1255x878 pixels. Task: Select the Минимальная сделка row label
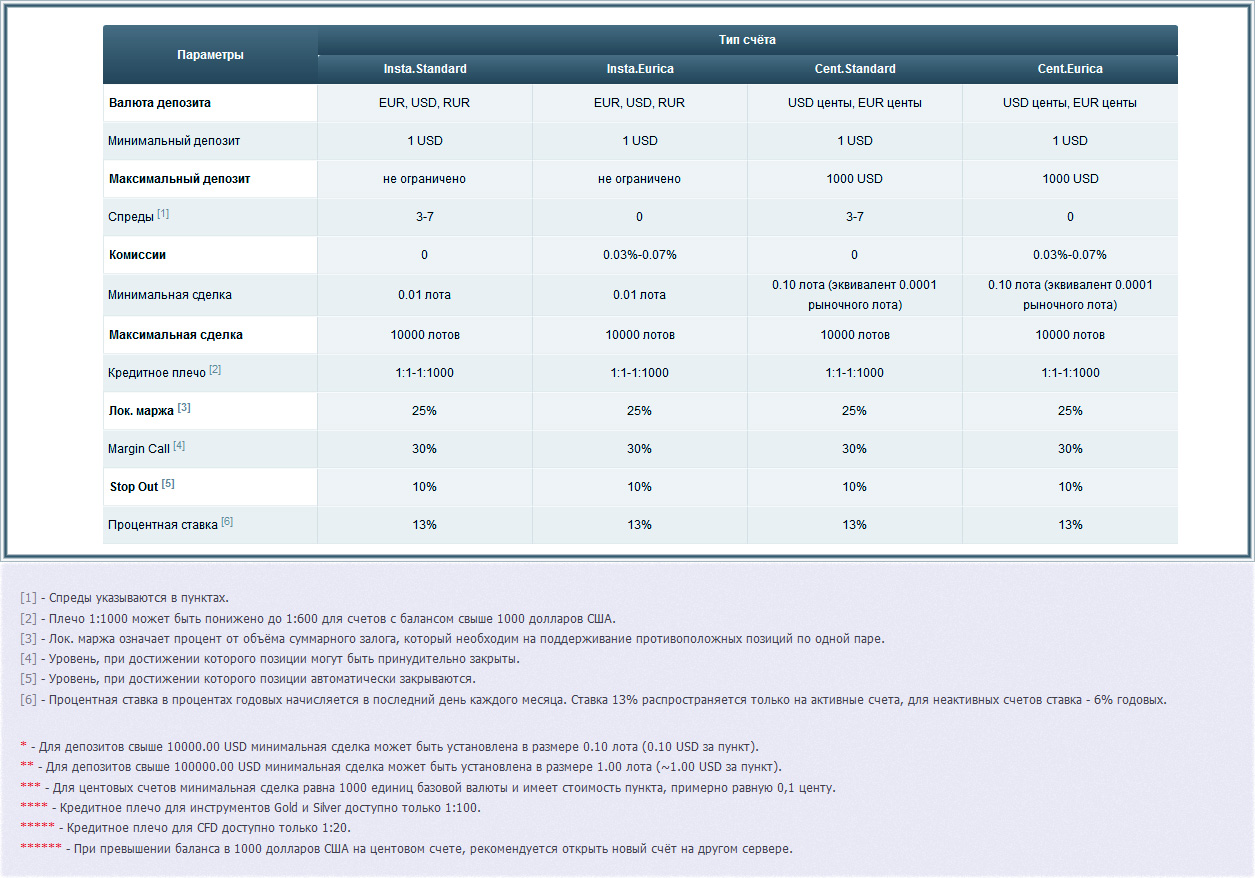click(169, 295)
